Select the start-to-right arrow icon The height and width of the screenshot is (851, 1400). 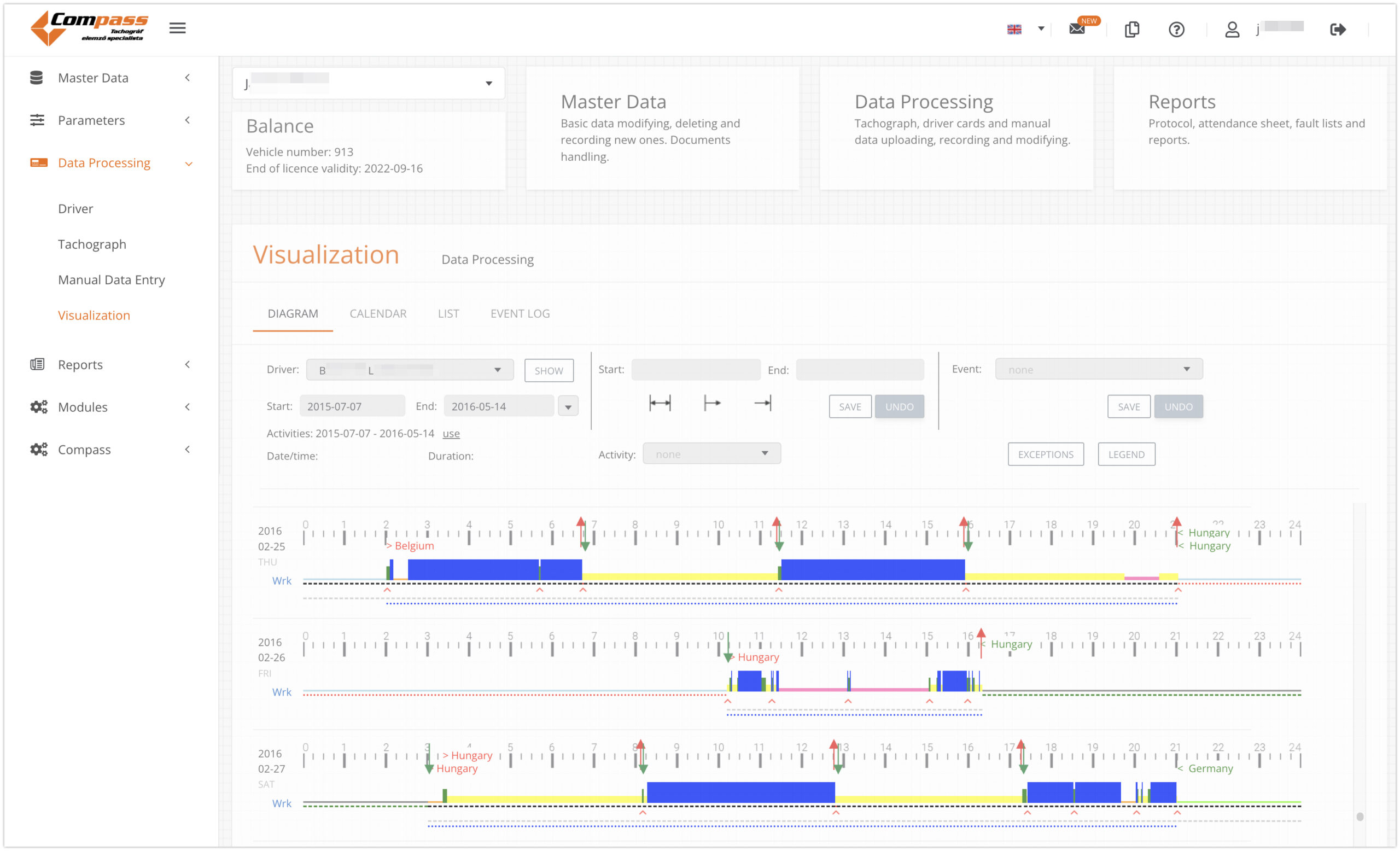click(712, 403)
